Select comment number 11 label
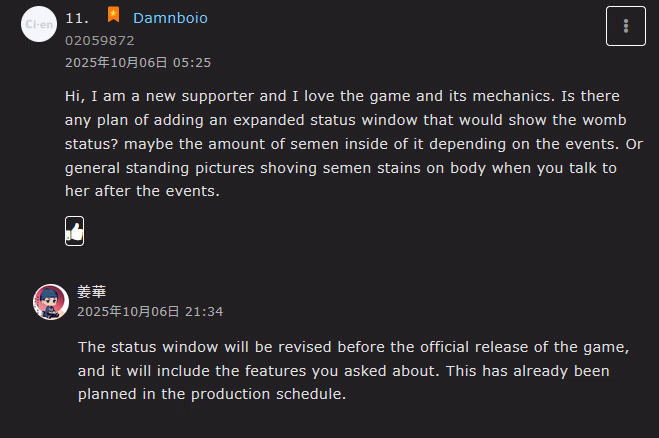Screen dimensions: 659x438 (76, 18)
